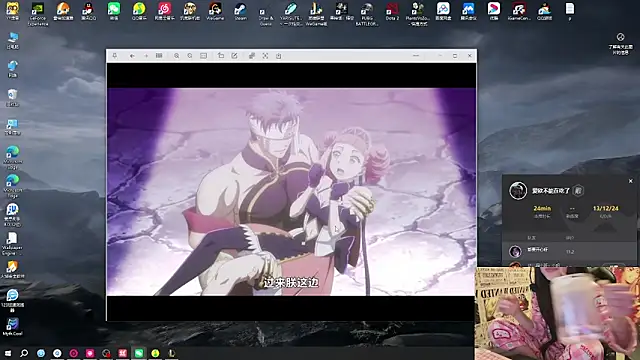The width and height of the screenshot is (640, 360).
Task: Click the player avatar in popup panel
Action: pos(518,191)
